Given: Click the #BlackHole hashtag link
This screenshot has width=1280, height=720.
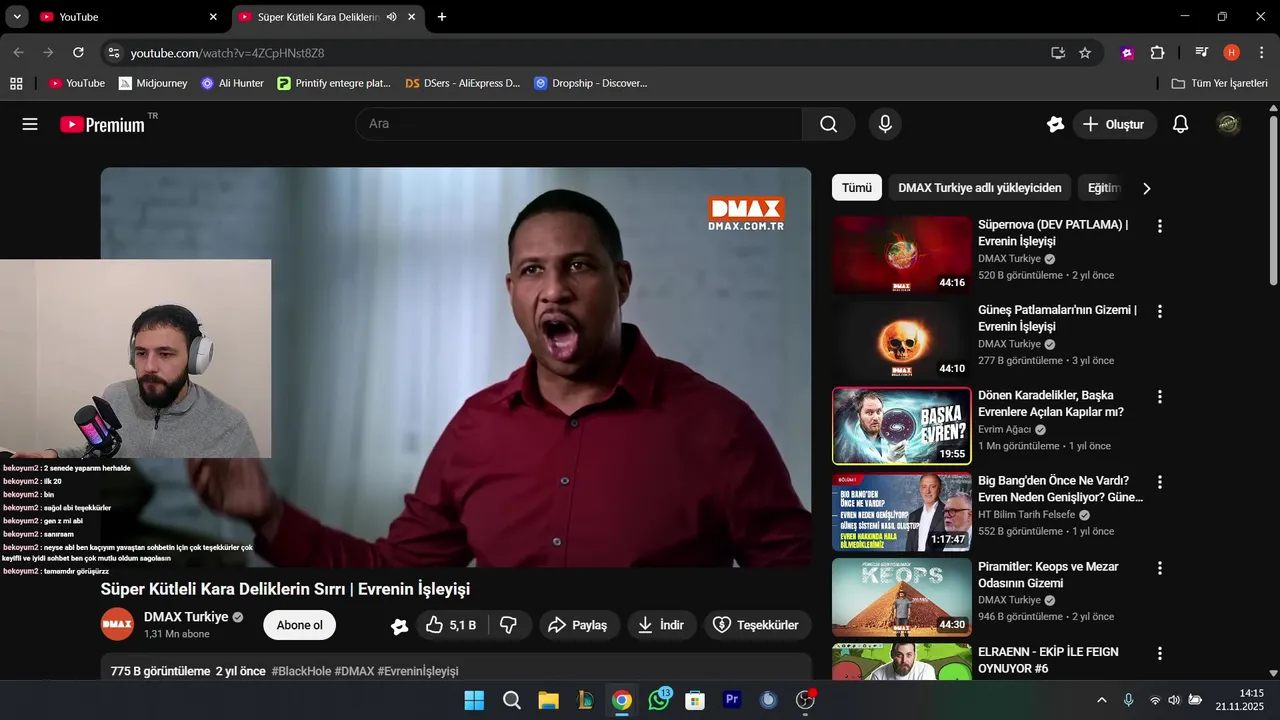Looking at the screenshot, I should click(301, 671).
